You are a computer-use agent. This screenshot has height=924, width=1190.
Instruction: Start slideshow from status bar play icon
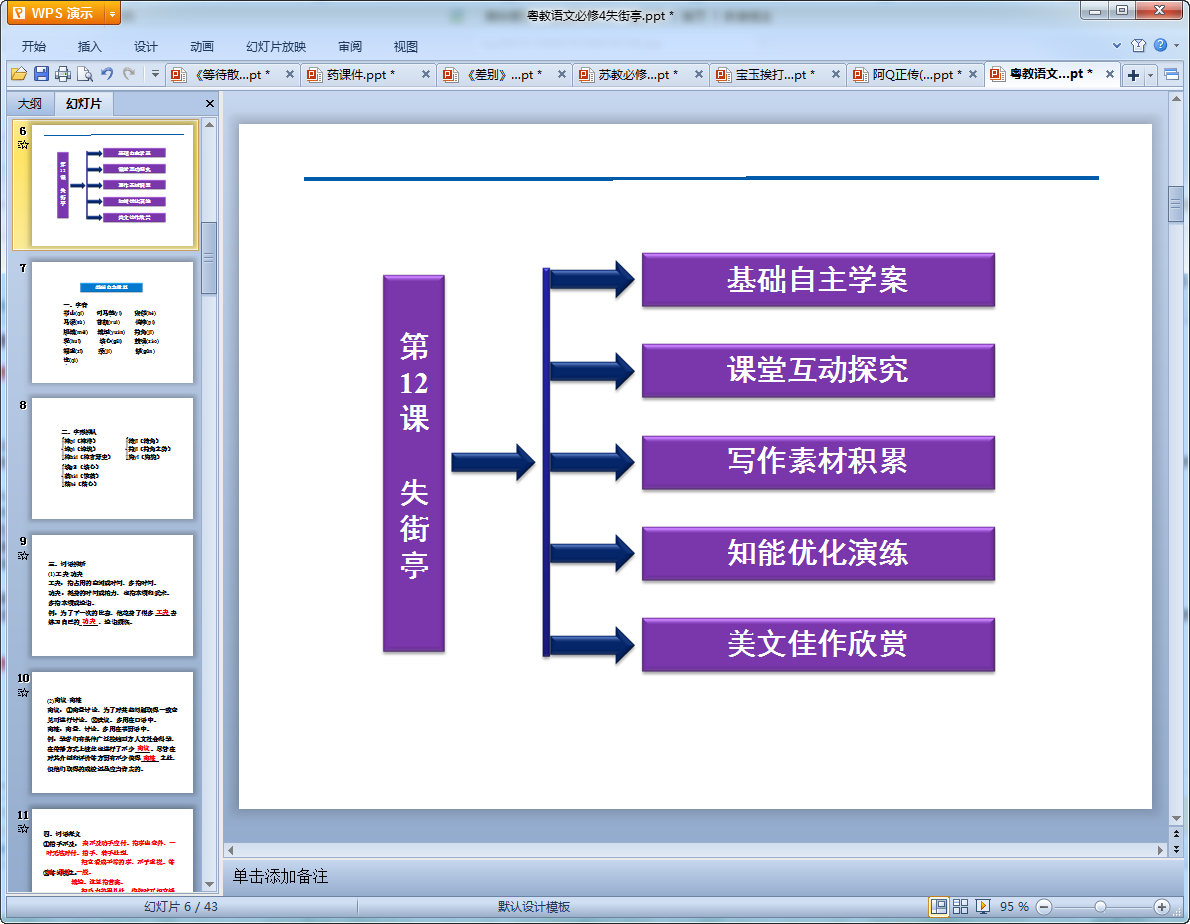983,907
